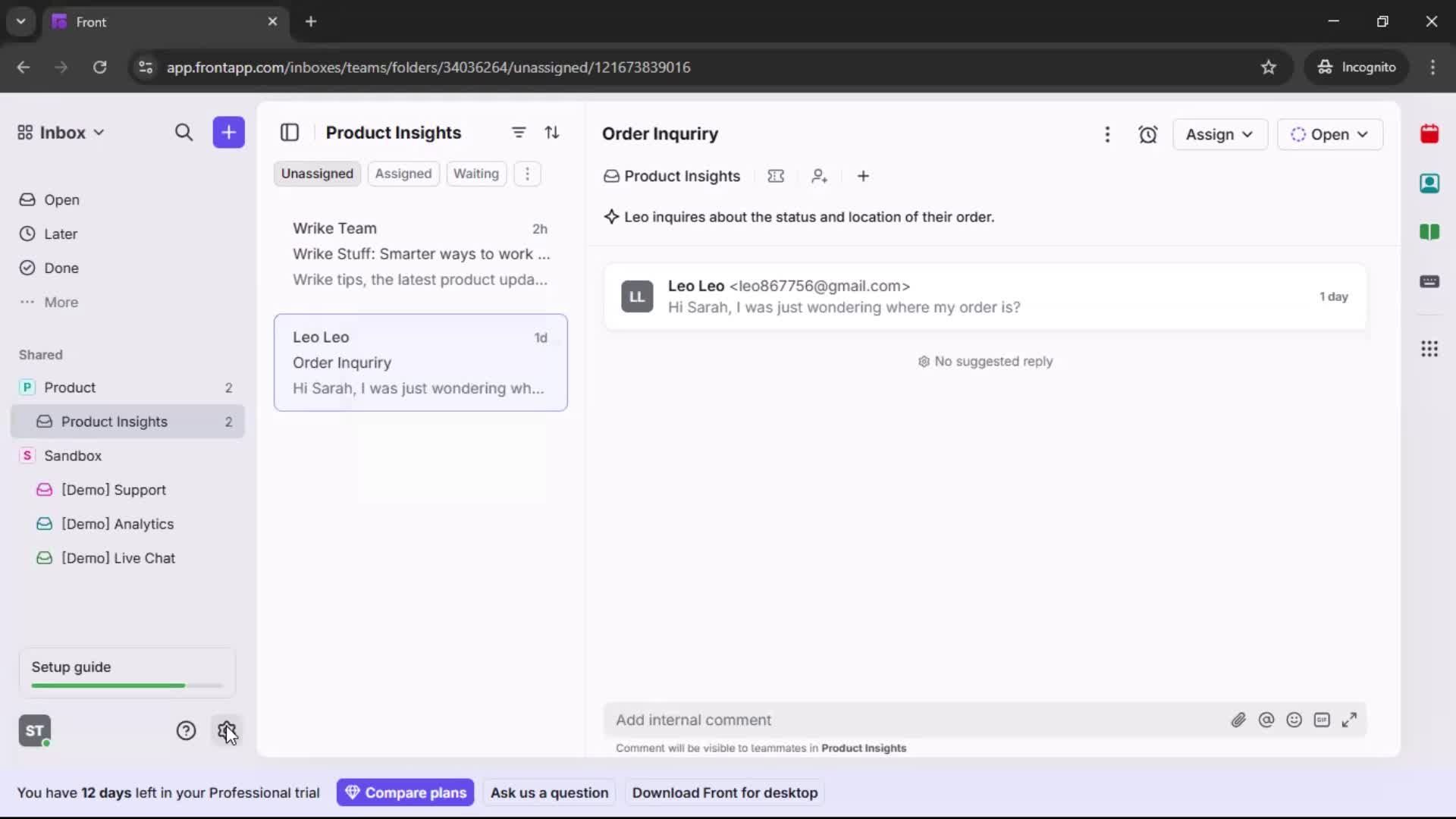Image resolution: width=1456 pixels, height=819 pixels.
Task: Open the Open status dropdown
Action: (x=1330, y=134)
